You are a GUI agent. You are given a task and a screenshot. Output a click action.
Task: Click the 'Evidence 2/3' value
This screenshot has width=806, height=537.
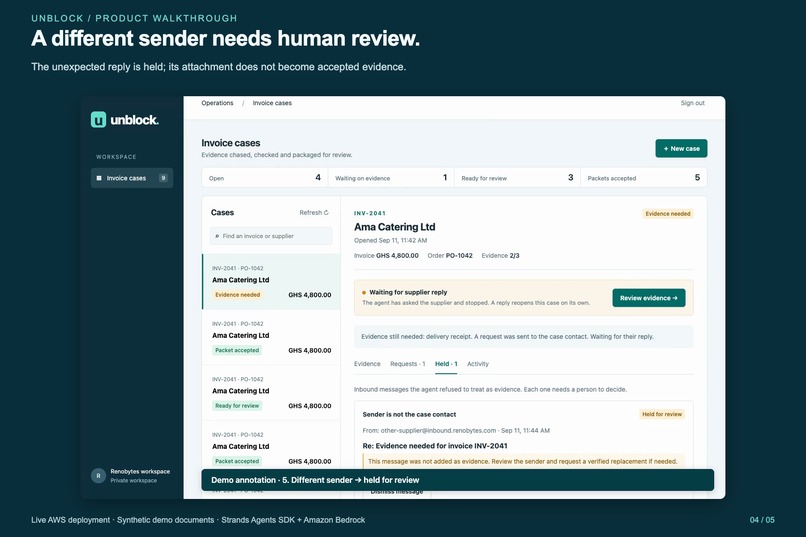500,255
